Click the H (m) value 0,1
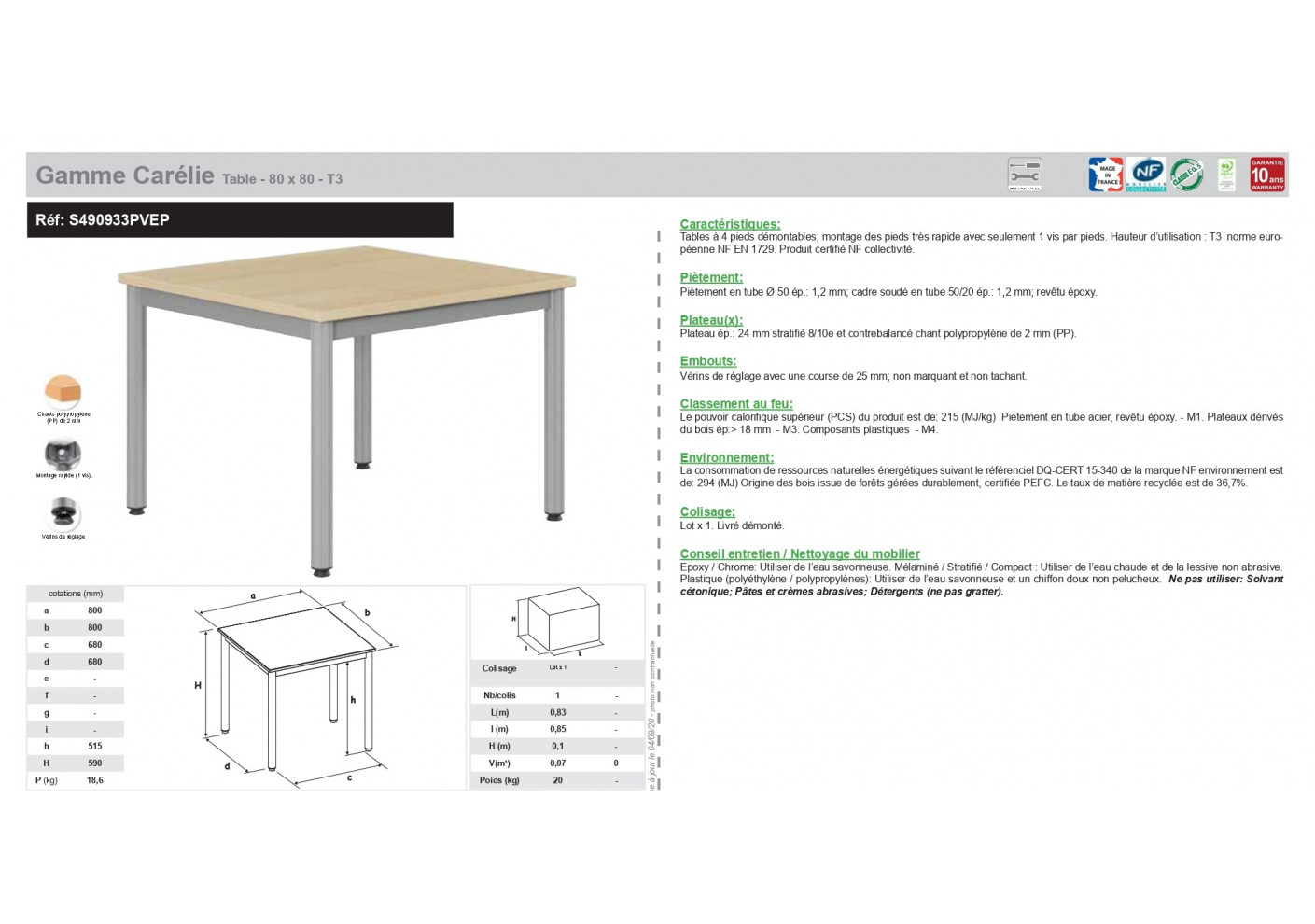Screen dimensions: 1315x924 coord(558,746)
